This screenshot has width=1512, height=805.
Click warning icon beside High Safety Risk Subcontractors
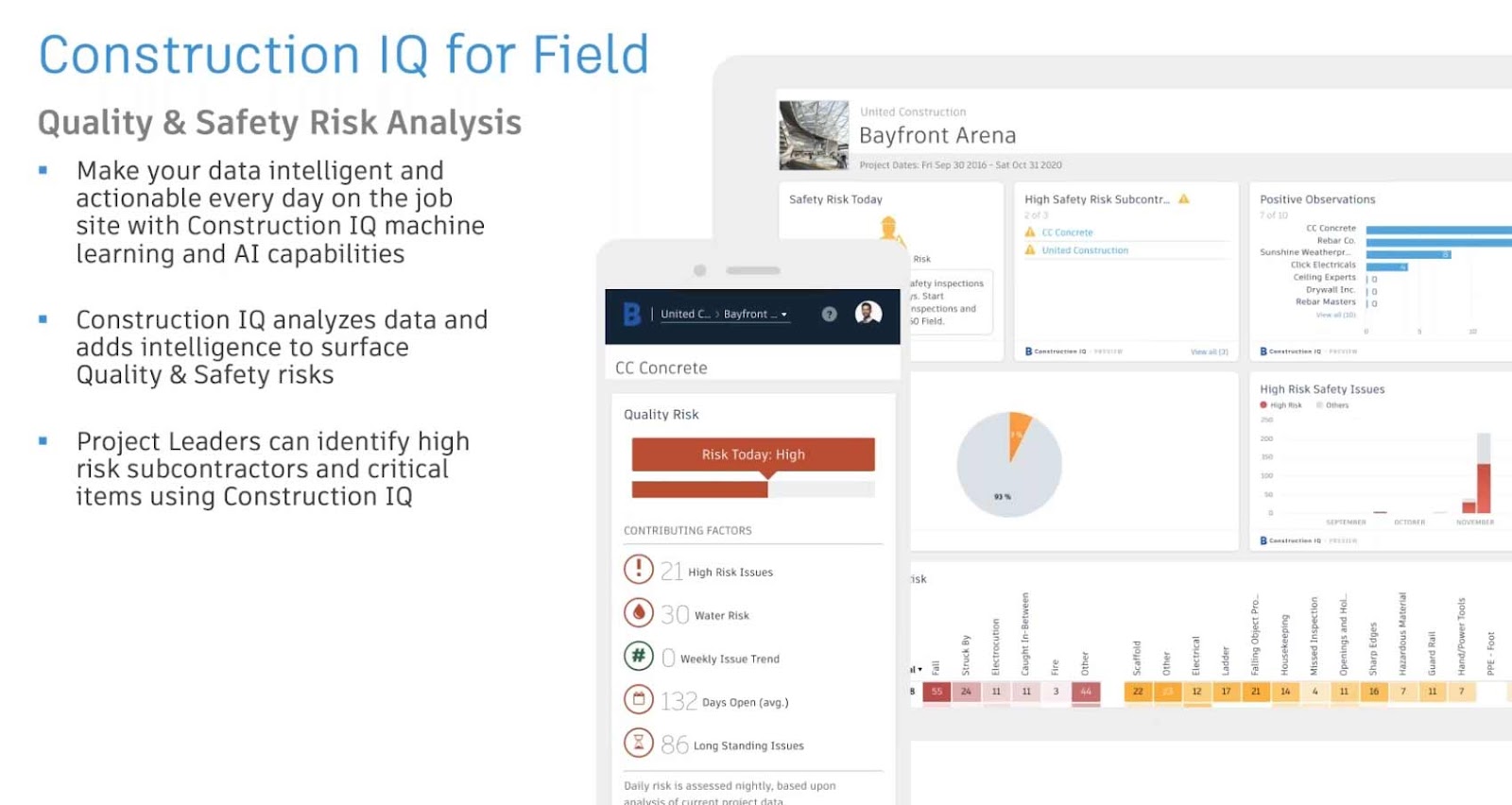point(1184,198)
